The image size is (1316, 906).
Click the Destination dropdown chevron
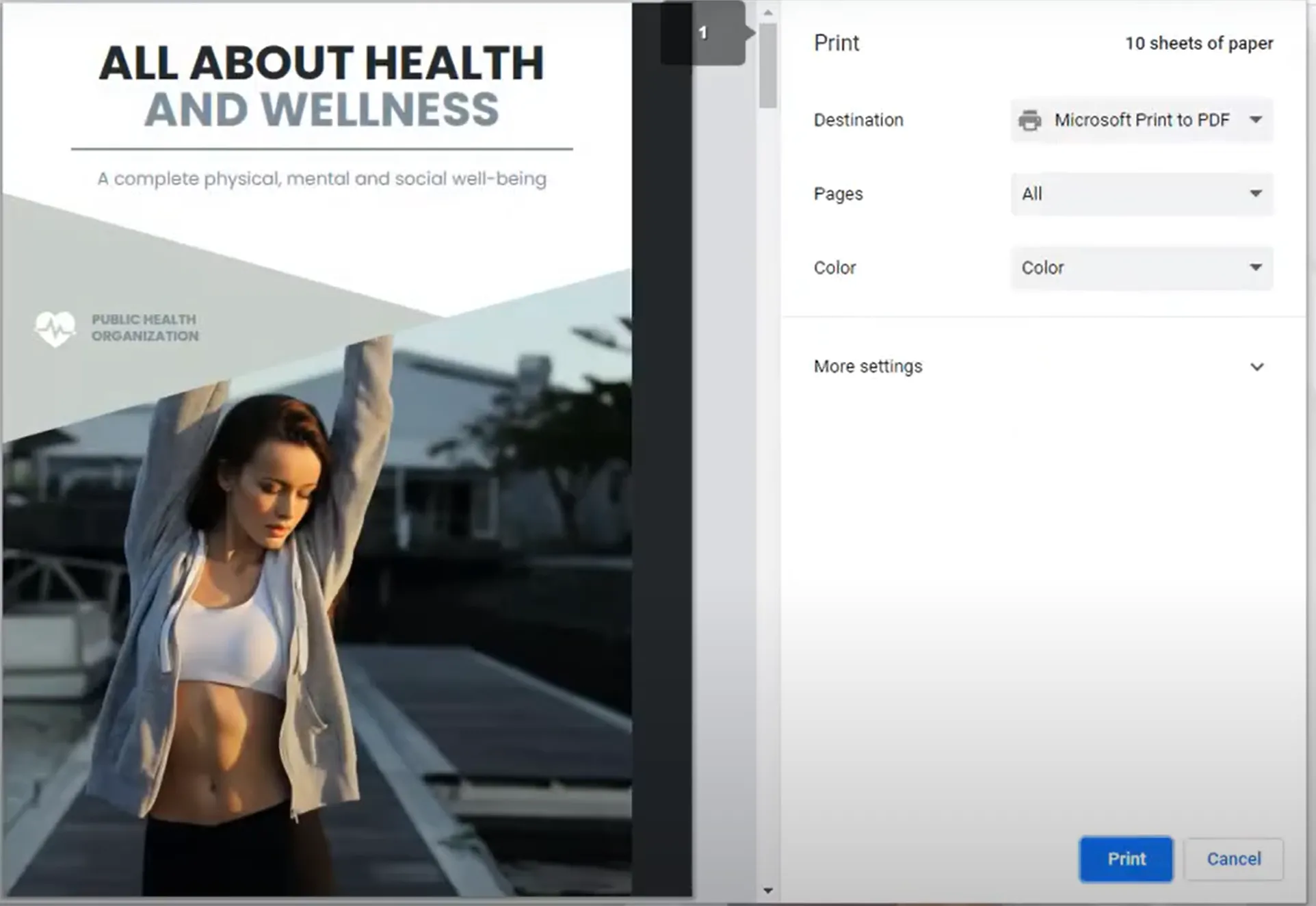pos(1256,120)
